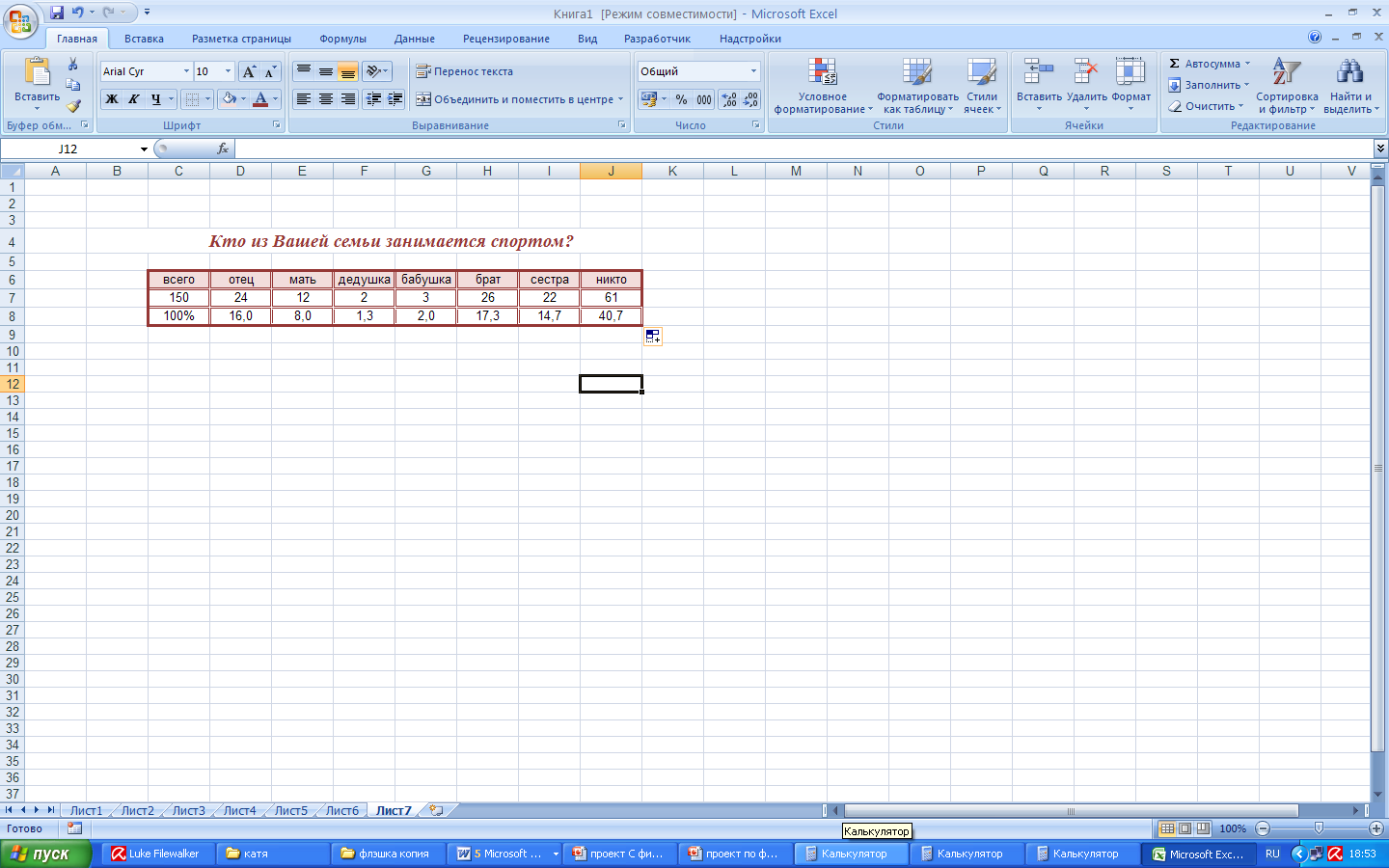1389x868 pixels.
Task: Toggle bottom vertical alignment
Action: tap(348, 71)
